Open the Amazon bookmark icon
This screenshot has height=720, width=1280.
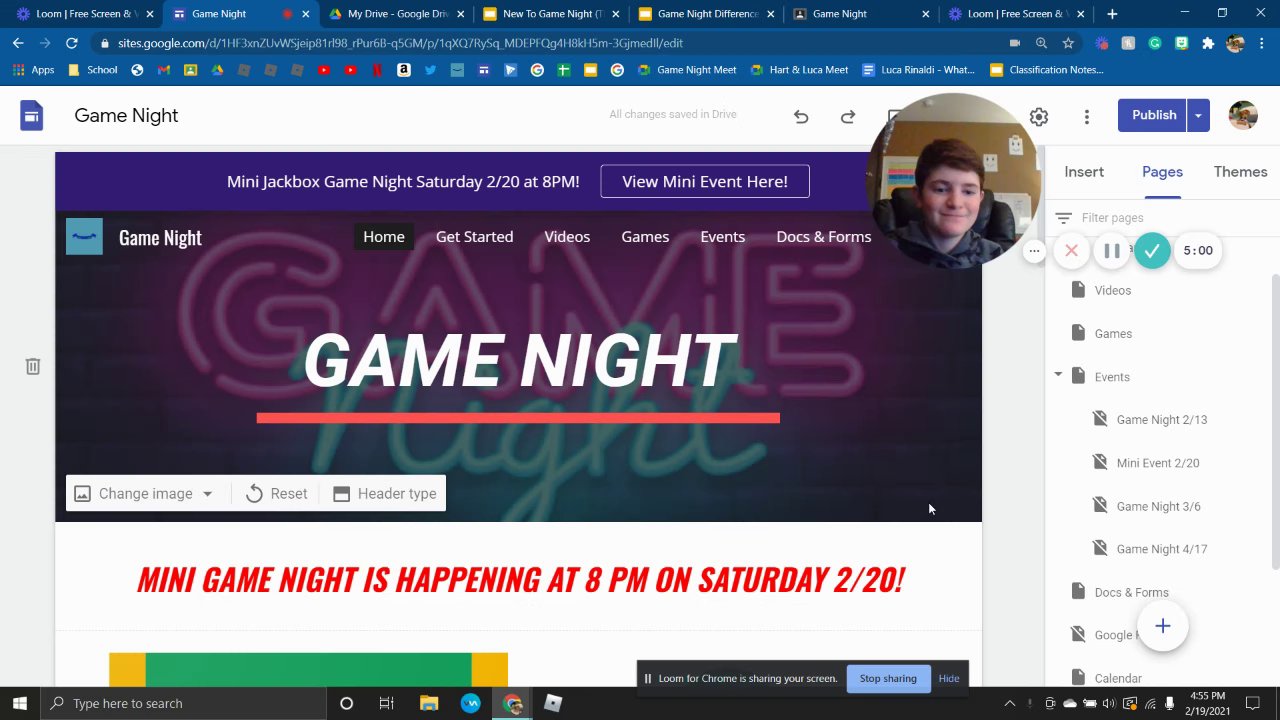point(404,70)
